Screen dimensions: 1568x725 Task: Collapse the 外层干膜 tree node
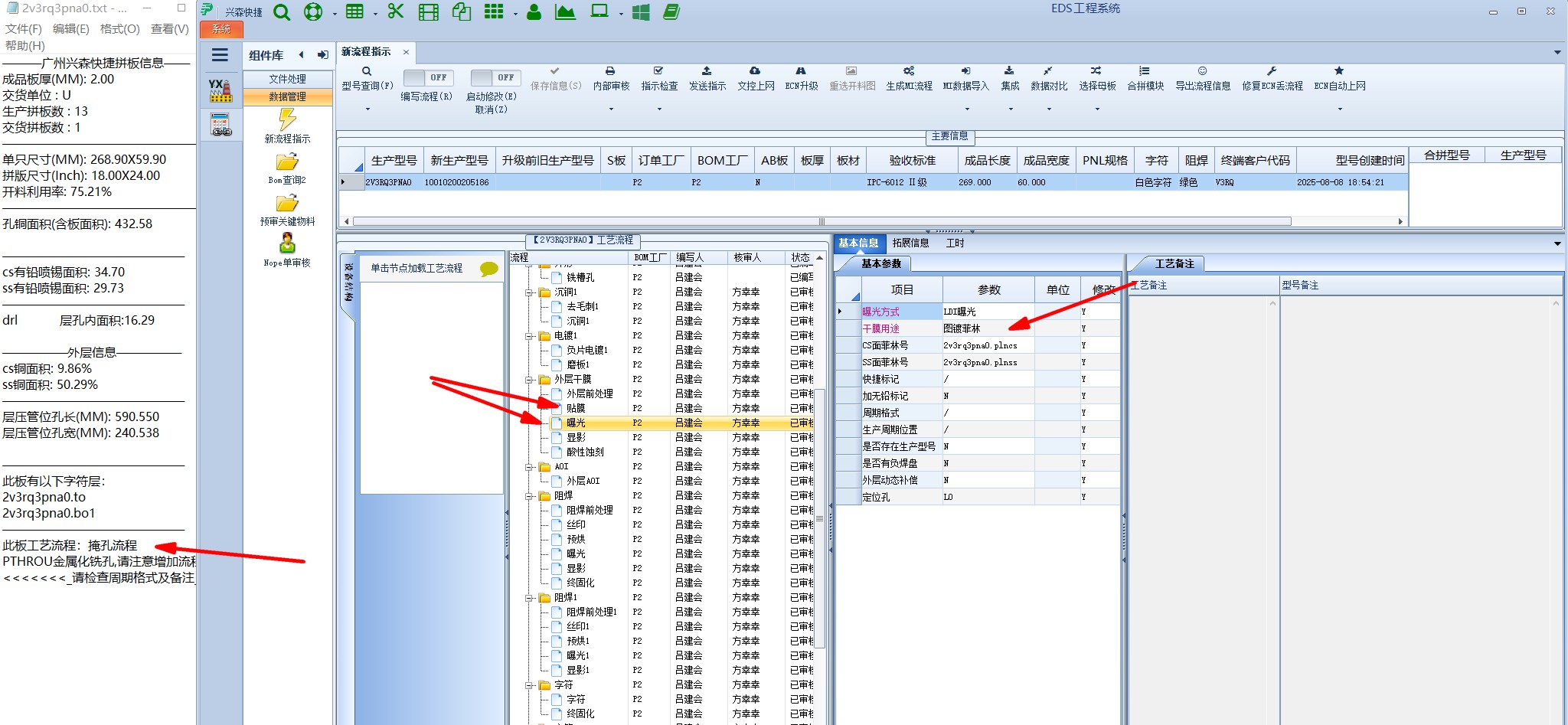point(529,380)
